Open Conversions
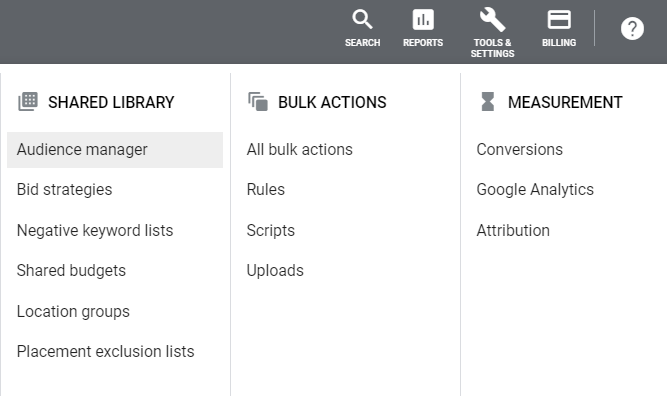Screen dimensions: 667x397 click(x=519, y=150)
